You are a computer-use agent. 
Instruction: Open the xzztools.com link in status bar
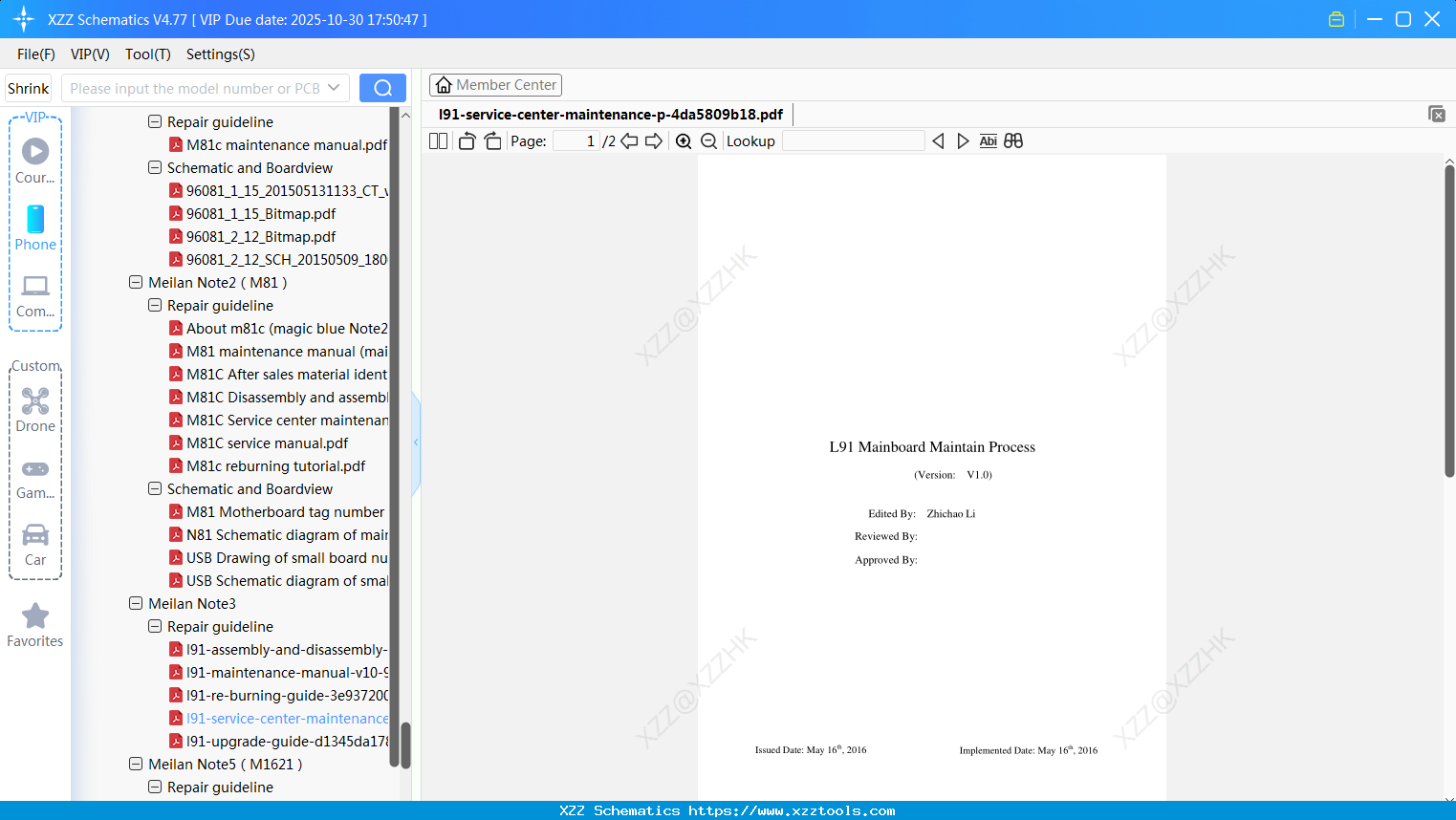792,810
